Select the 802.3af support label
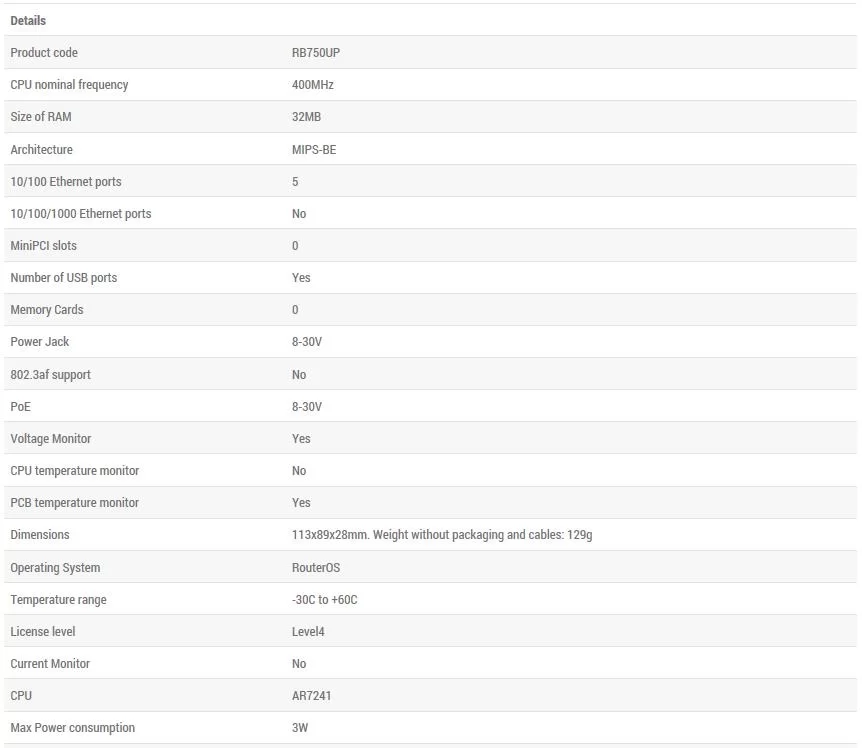The image size is (862, 748). click(51, 375)
